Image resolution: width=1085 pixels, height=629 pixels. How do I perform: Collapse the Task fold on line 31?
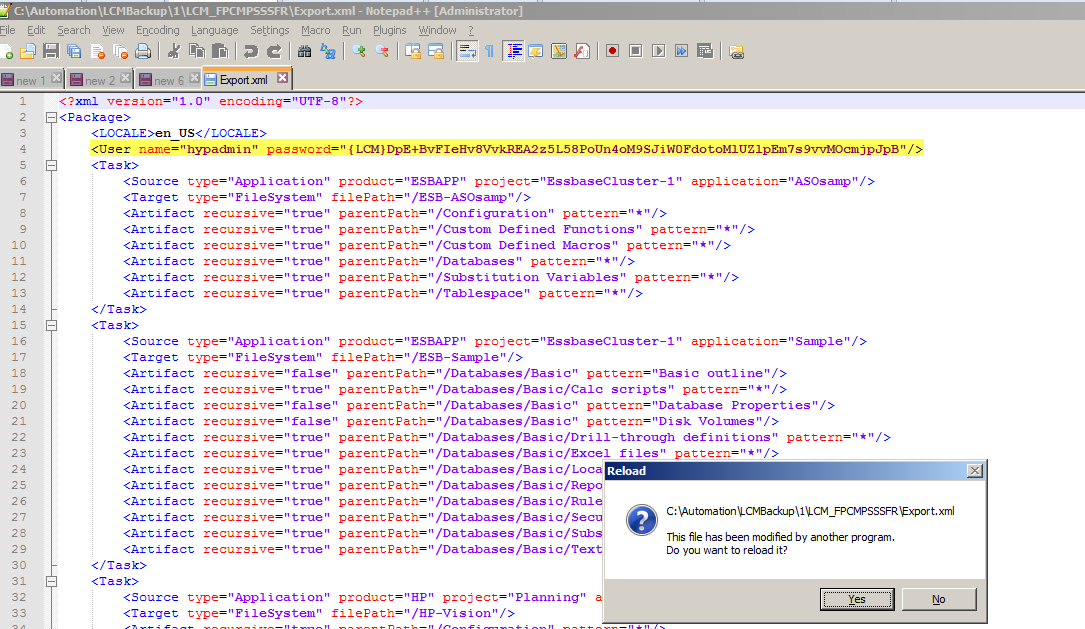click(51, 581)
